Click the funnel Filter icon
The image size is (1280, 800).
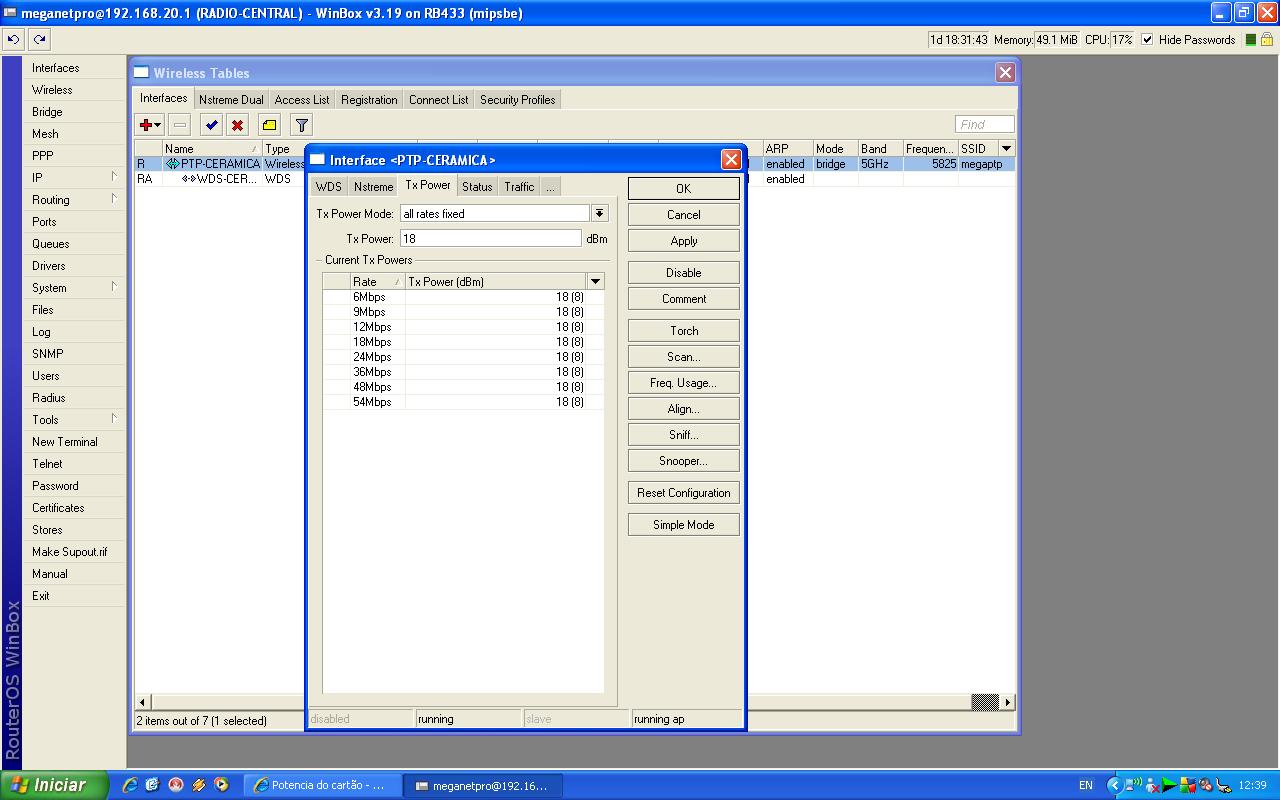(x=301, y=125)
